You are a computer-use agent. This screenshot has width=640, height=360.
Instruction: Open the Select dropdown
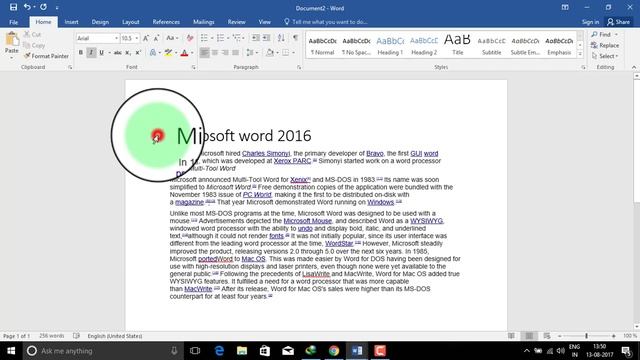click(x=605, y=56)
